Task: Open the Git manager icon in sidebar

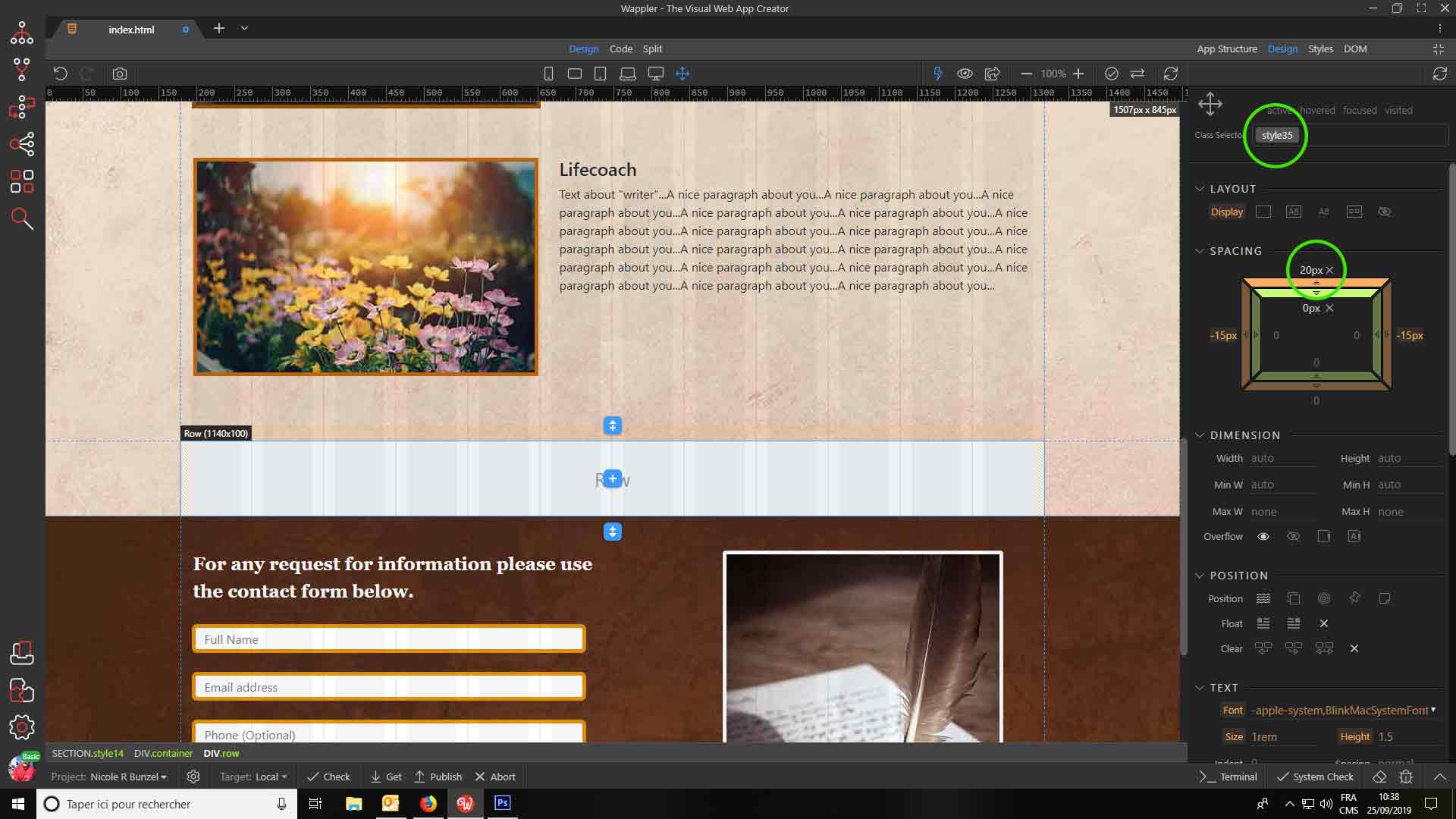Action: [22, 70]
